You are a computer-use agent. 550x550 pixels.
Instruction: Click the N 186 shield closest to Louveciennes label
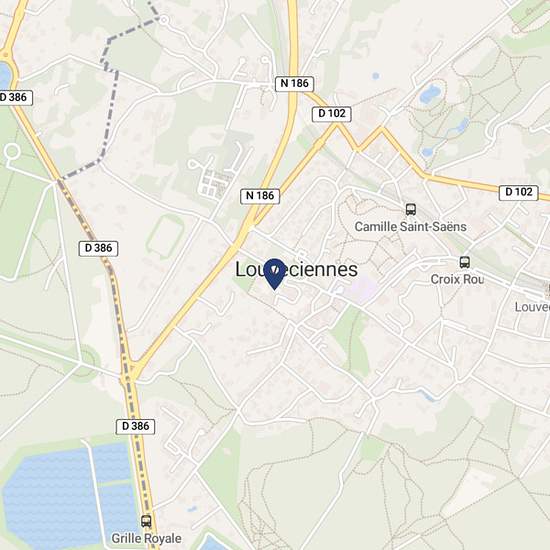[260, 196]
